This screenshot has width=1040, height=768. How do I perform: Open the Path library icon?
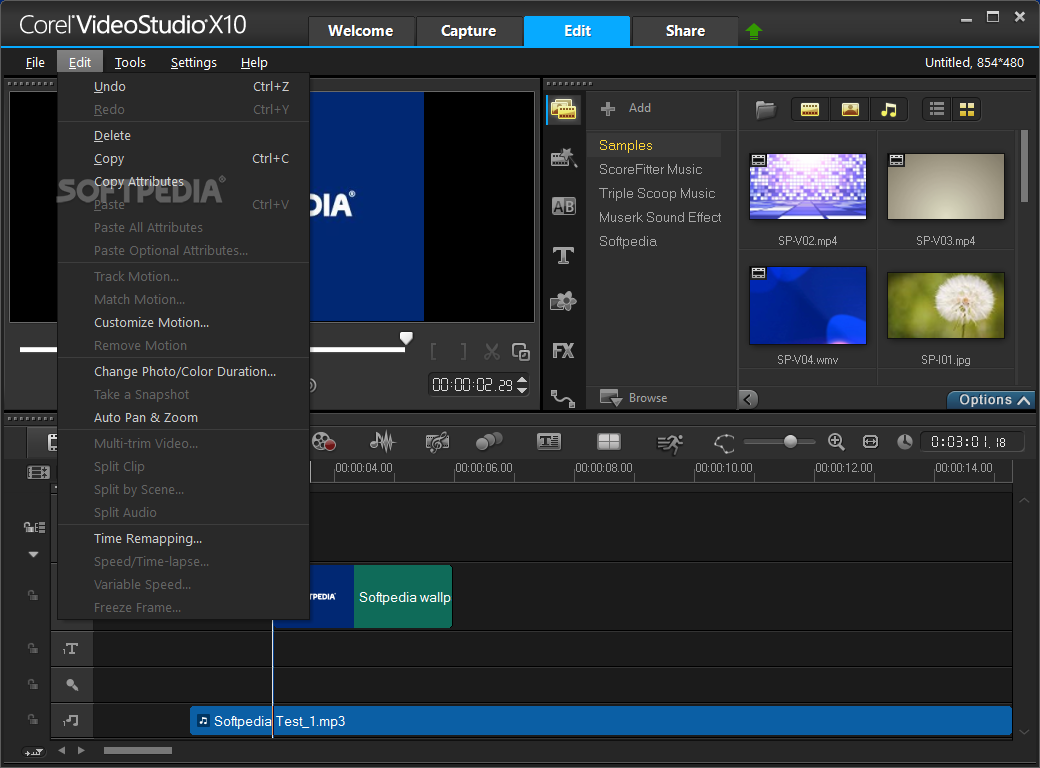(x=563, y=398)
